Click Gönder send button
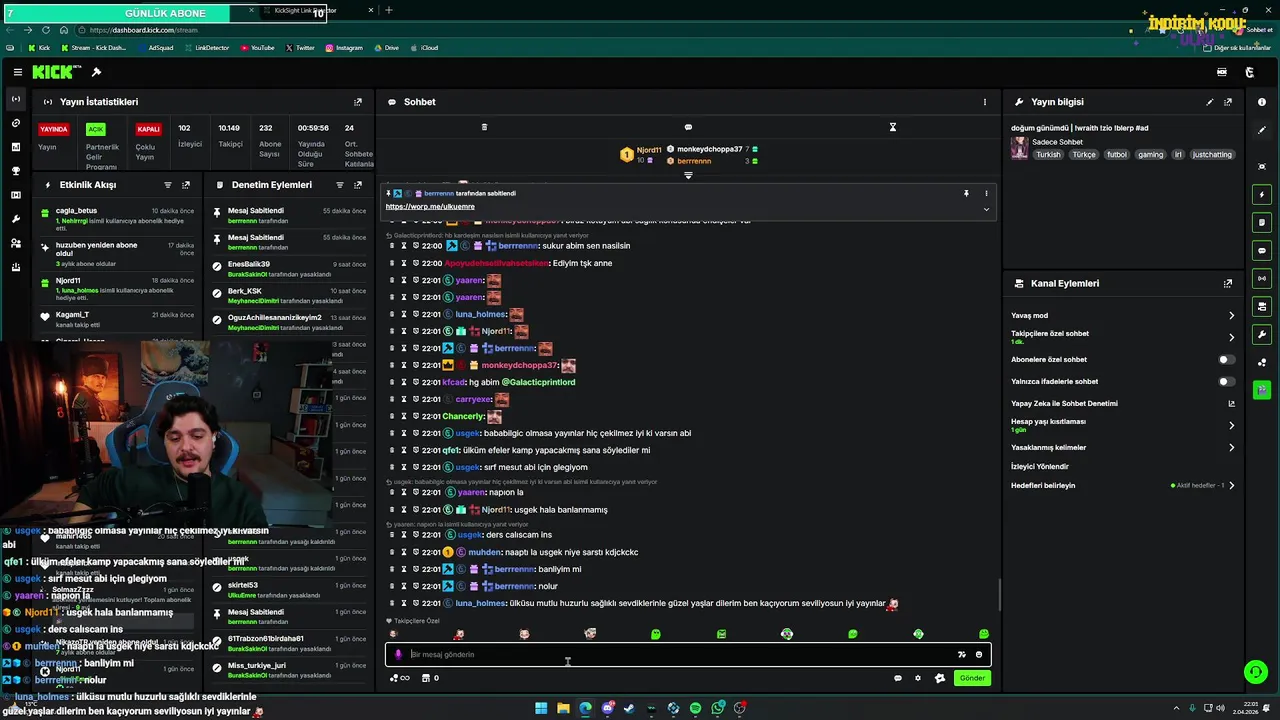 point(972,678)
